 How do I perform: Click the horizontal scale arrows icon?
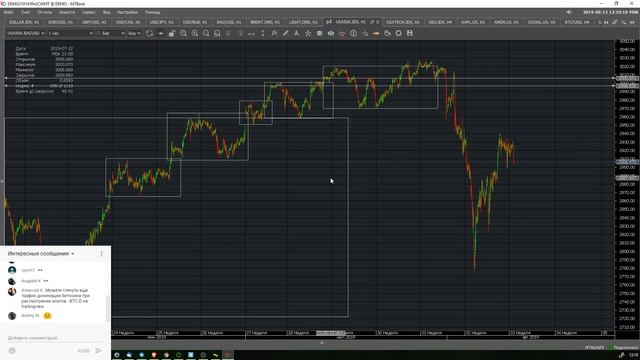[251, 33]
